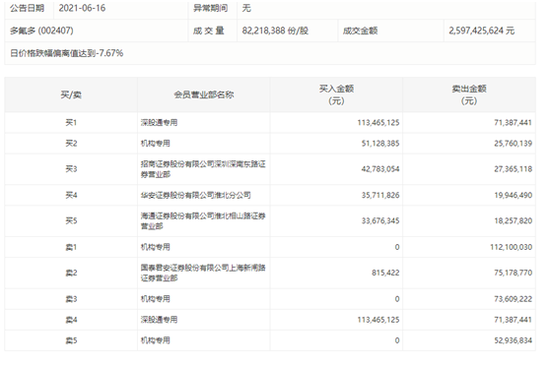Select the 0 buy amount in 卖1 row
Screen dimensions: 550x367
(x=397, y=247)
